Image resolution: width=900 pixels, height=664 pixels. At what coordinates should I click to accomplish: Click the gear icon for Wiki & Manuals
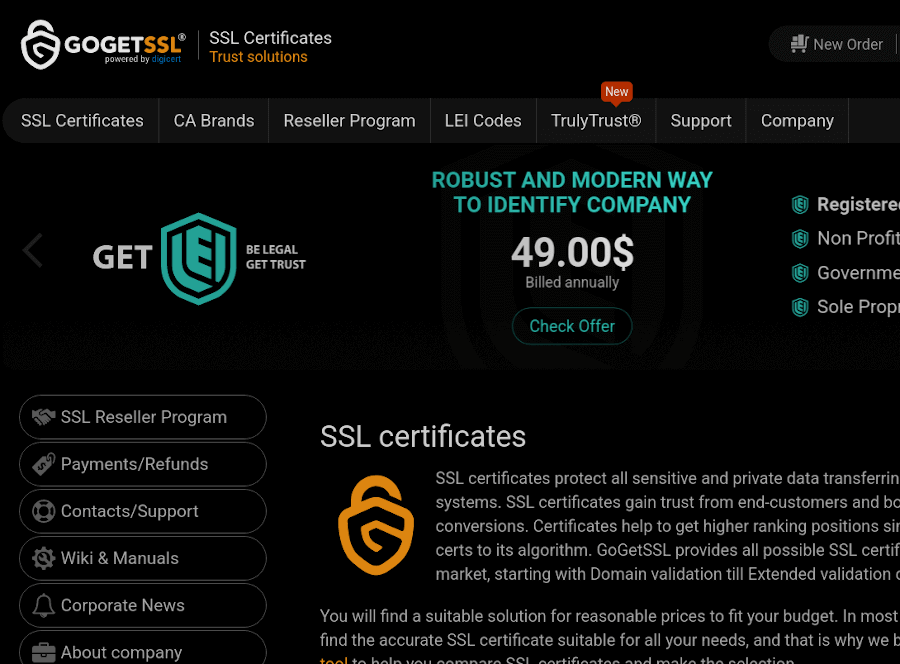point(43,558)
